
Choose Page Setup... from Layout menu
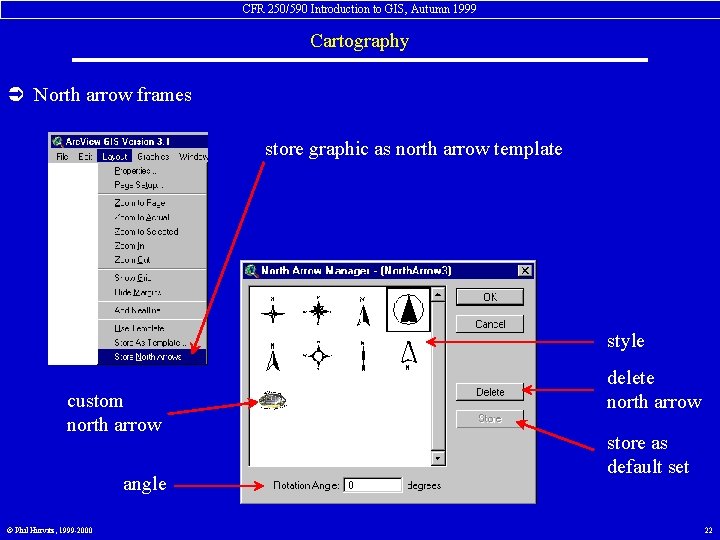[152, 185]
